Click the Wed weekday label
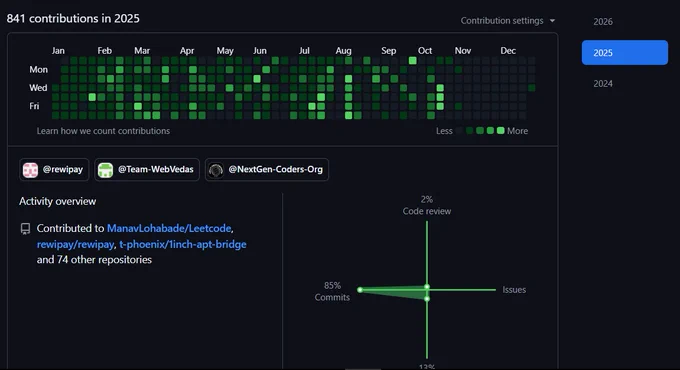This screenshot has width=680, height=370. [38, 88]
